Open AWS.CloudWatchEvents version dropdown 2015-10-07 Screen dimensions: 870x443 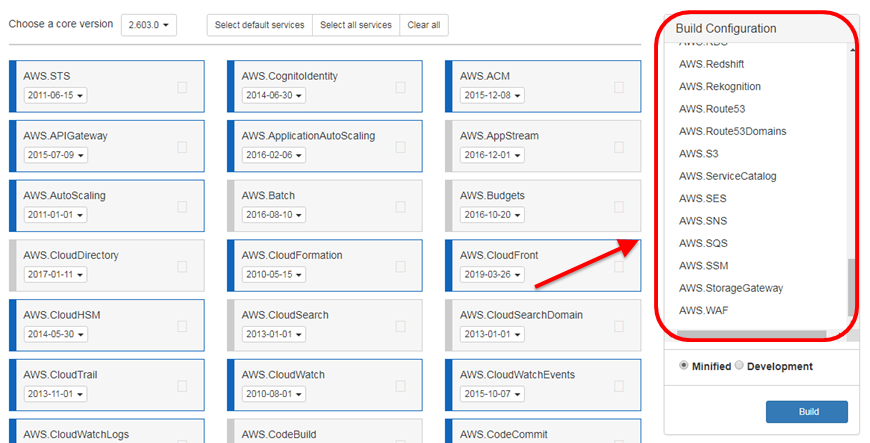492,394
